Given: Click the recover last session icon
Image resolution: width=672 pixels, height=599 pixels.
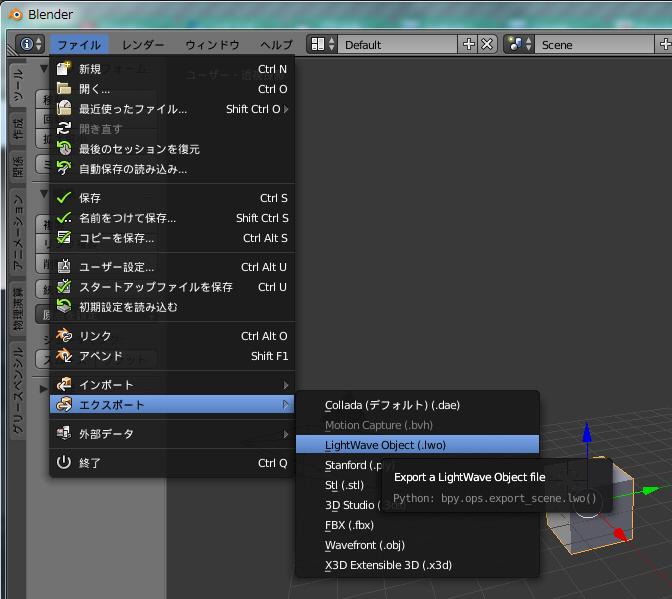Looking at the screenshot, I should (64, 149).
